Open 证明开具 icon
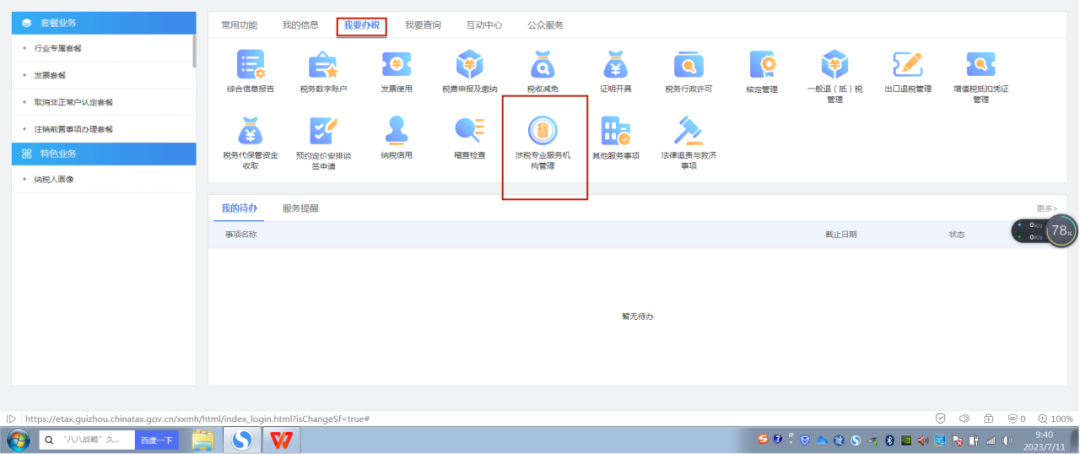 pos(614,65)
